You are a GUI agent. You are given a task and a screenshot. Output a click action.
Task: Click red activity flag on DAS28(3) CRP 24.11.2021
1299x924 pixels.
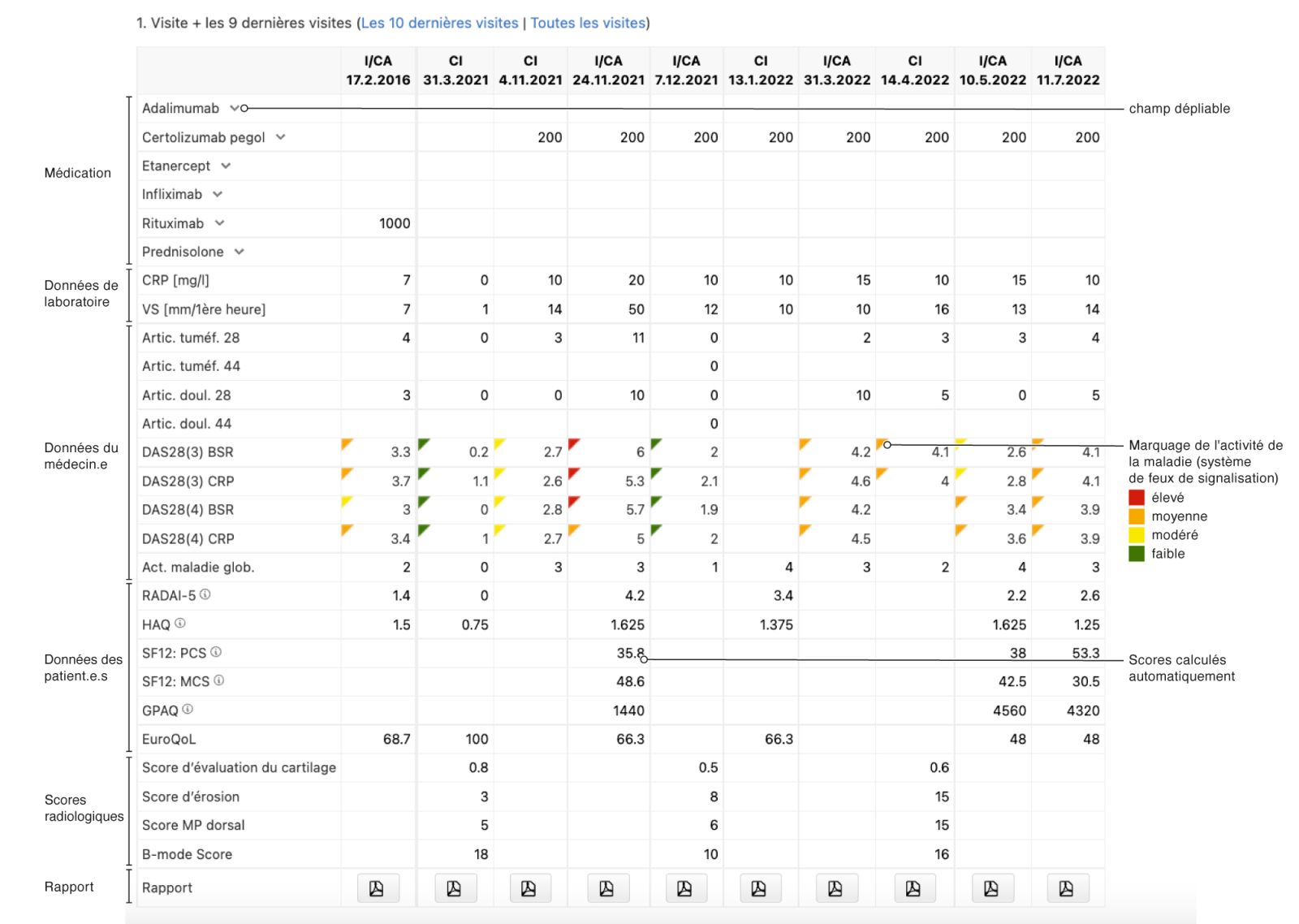tap(573, 472)
